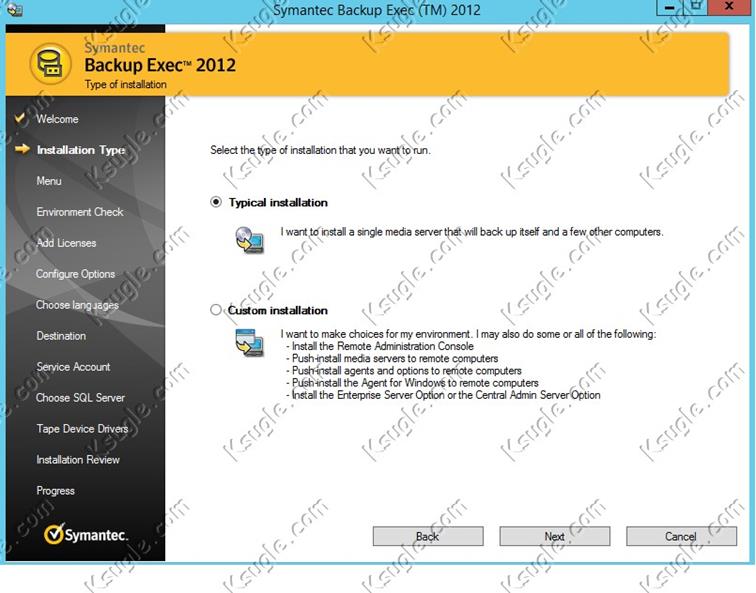Click 'Install the Enterprise Server Option' line
756x593 pixels.
click(443, 395)
